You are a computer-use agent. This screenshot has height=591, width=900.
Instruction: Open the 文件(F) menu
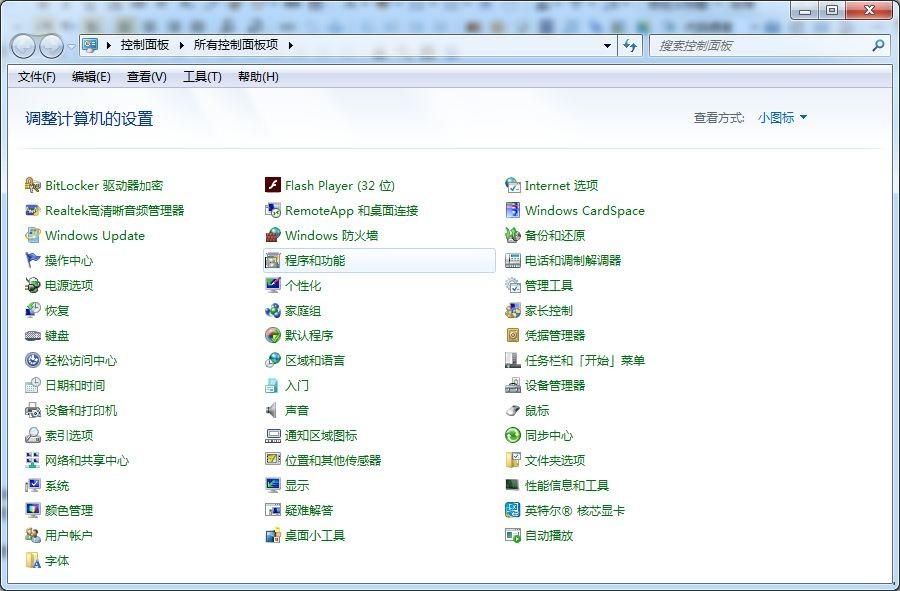pos(36,77)
